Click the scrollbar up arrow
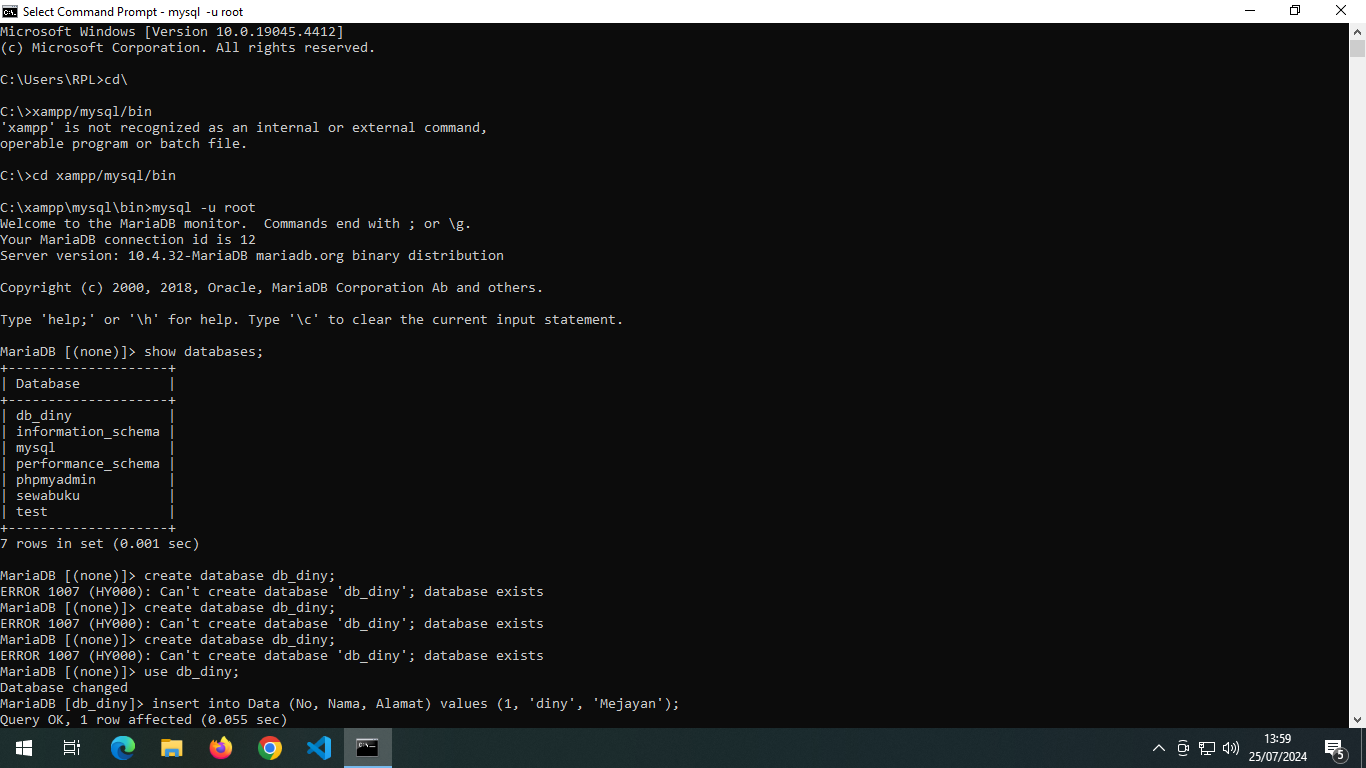 coord(1357,31)
